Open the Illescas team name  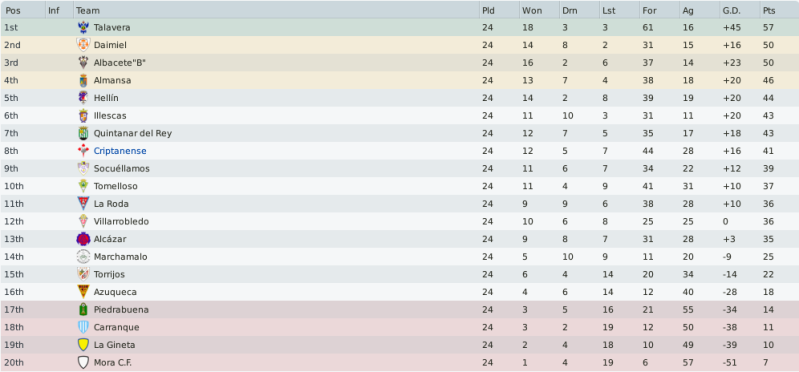tap(110, 116)
